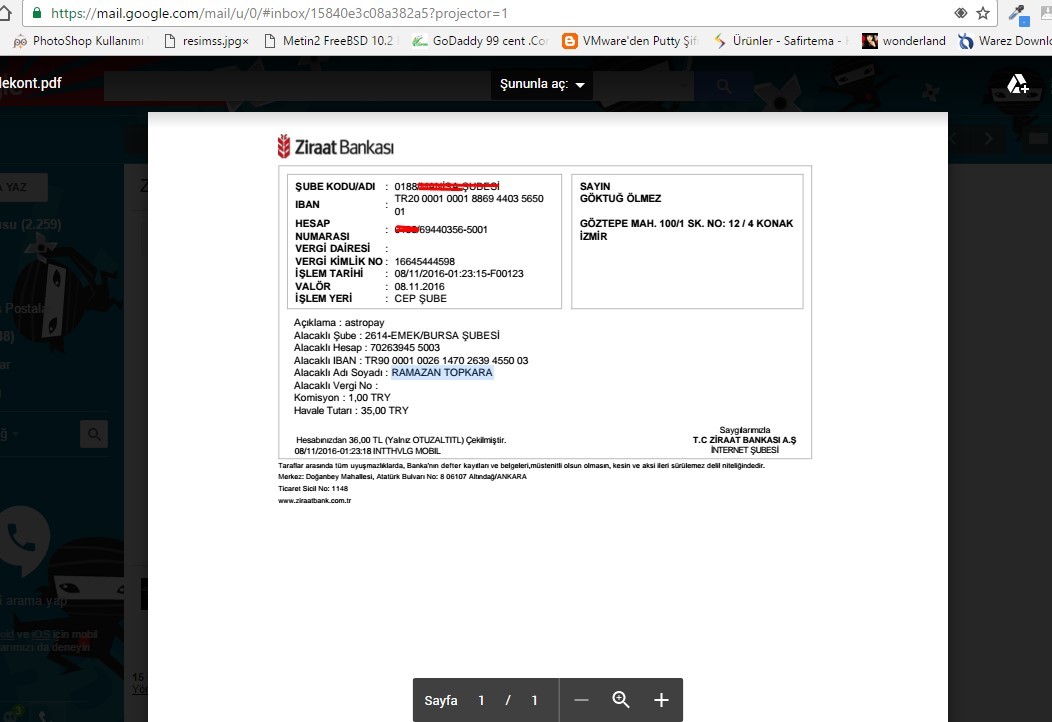Click the Ticaret Sicil No: 1148 line
This screenshot has width=1052, height=722.
pyautogui.click(x=313, y=488)
